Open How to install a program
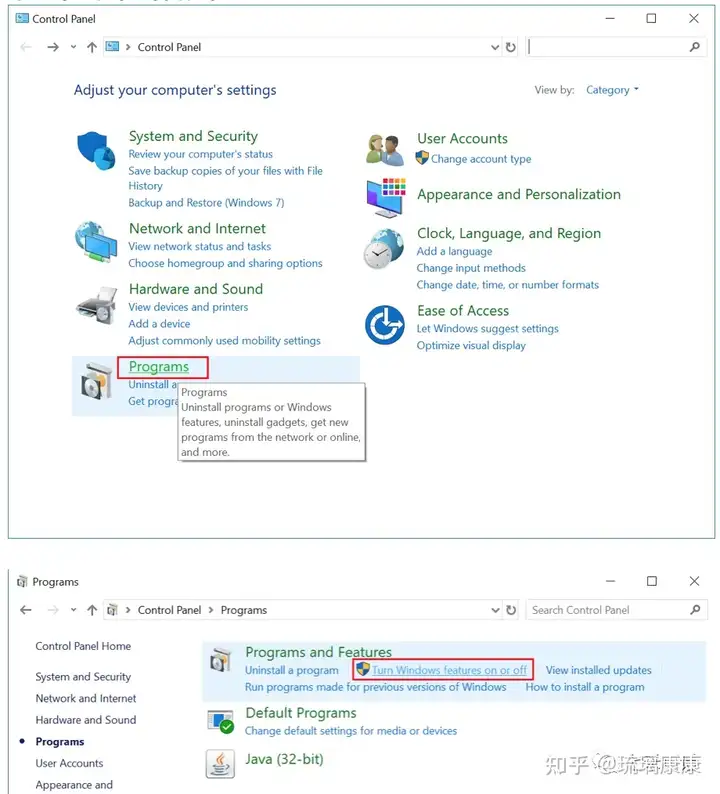This screenshot has width=720, height=794. pos(585,687)
